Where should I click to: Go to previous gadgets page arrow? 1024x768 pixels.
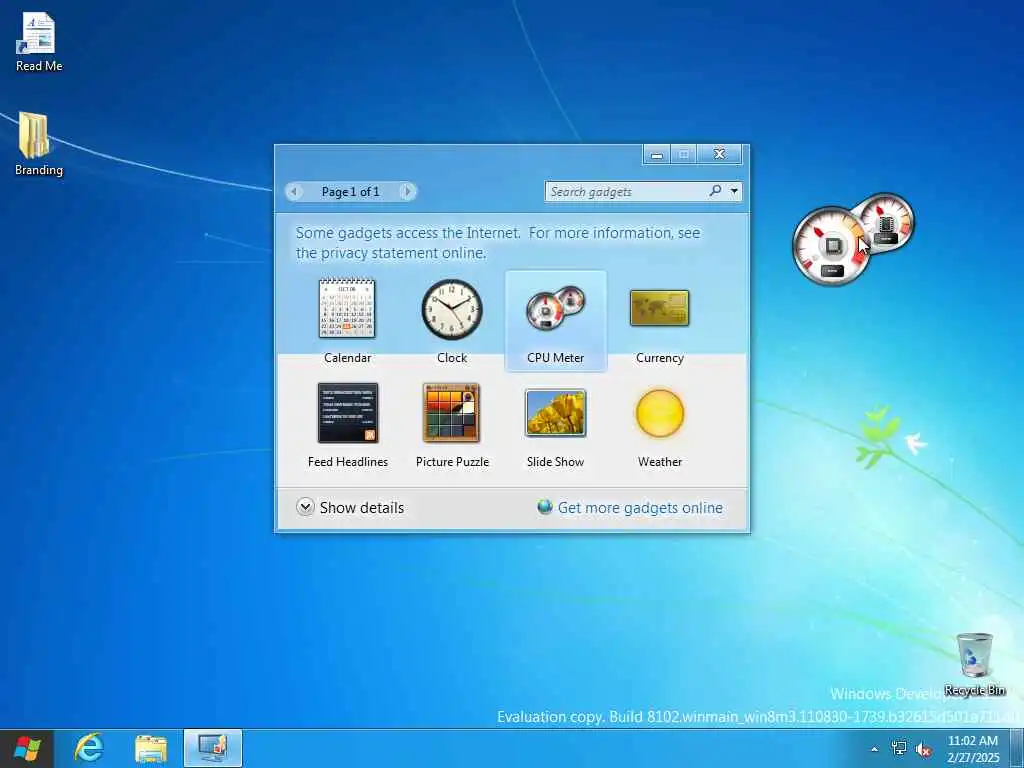click(295, 191)
